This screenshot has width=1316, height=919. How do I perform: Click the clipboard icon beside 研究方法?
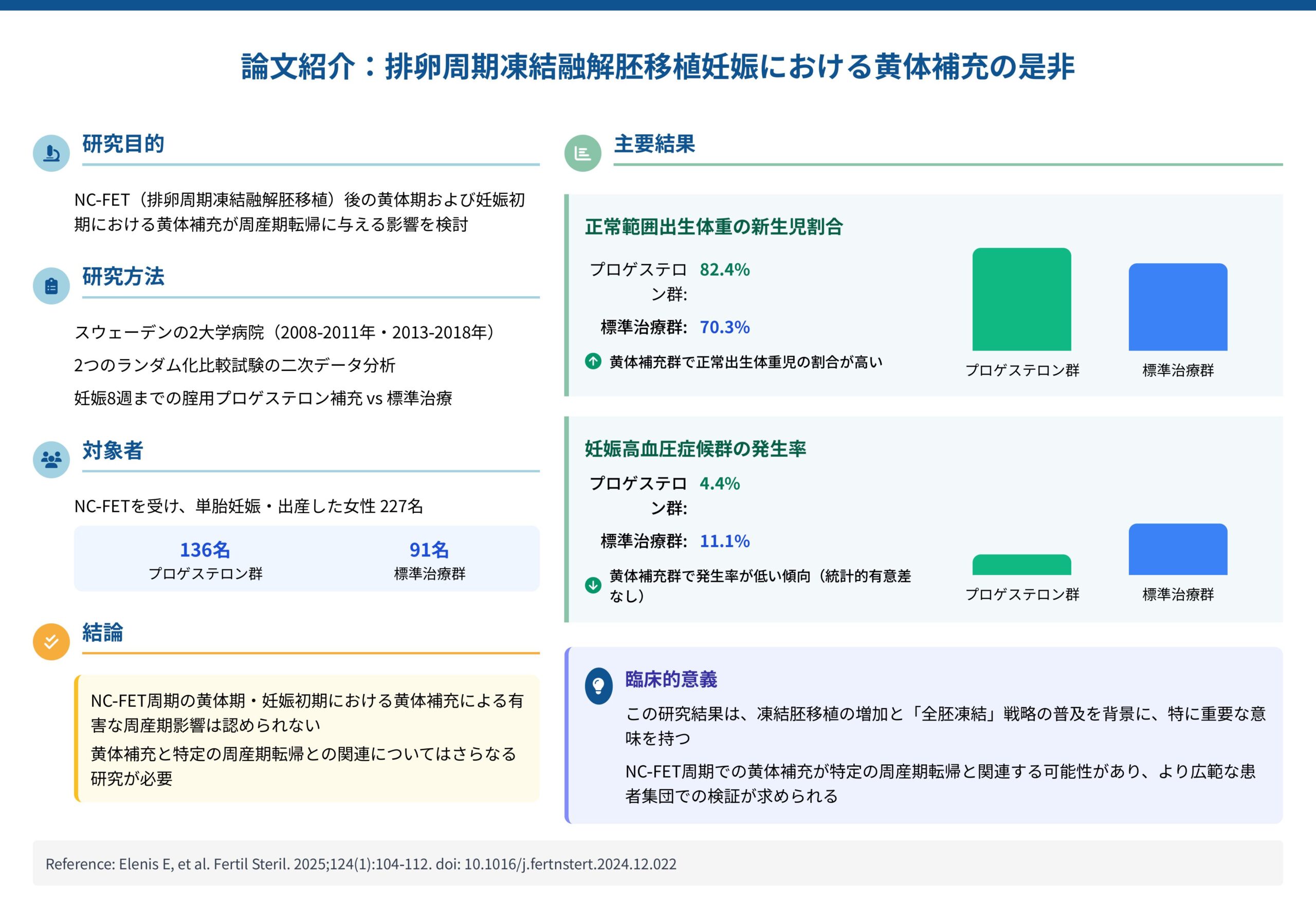(51, 286)
